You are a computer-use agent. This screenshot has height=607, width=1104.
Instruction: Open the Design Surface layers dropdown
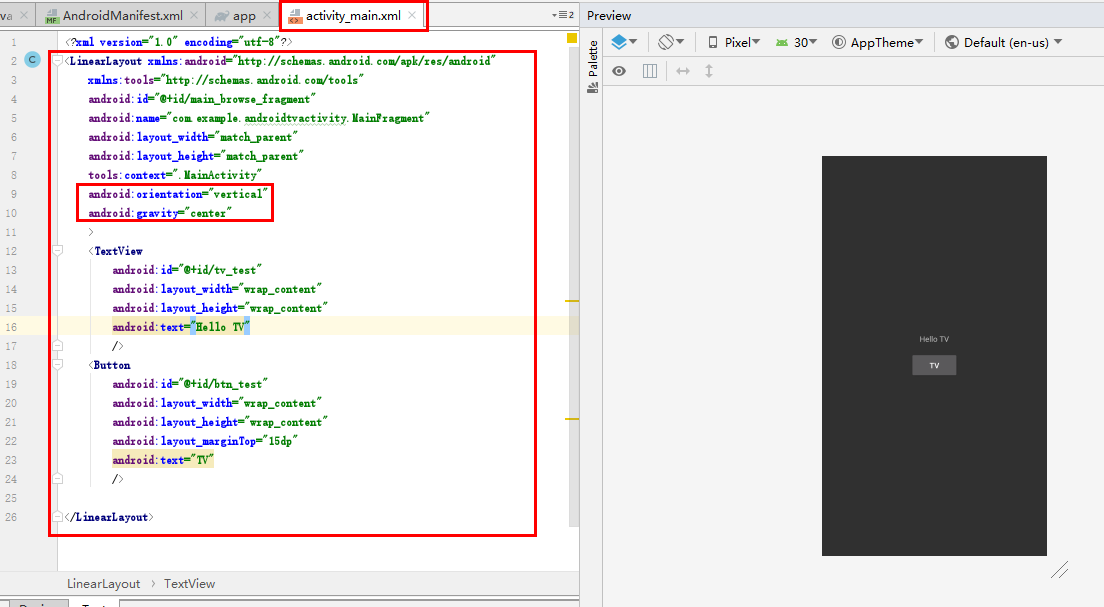tap(624, 42)
